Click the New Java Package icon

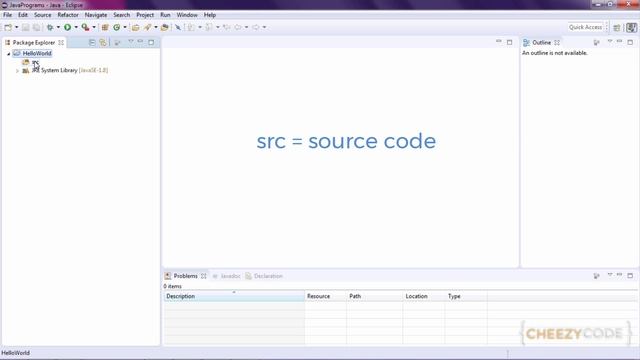coord(105,27)
